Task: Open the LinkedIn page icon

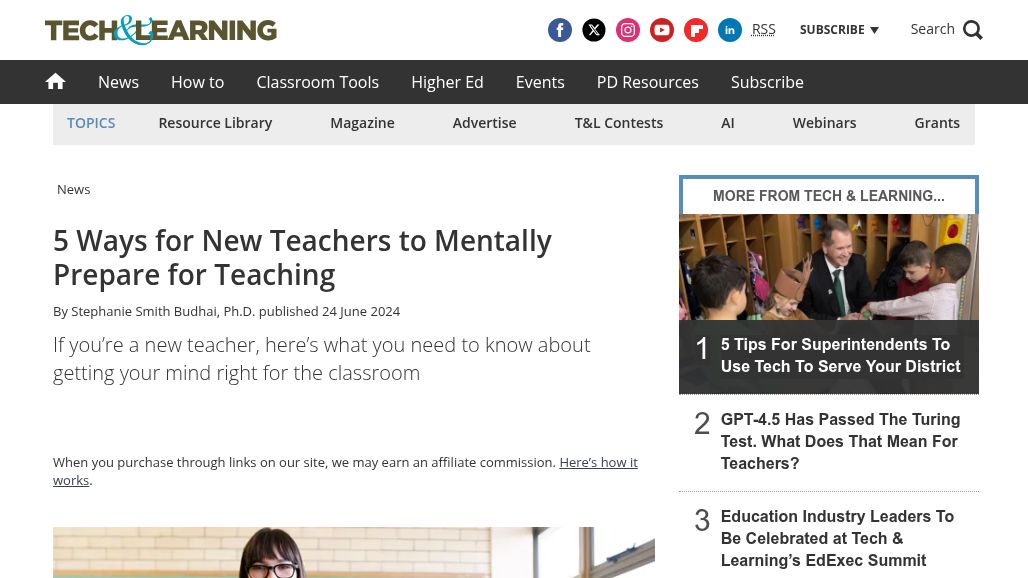Action: (730, 30)
